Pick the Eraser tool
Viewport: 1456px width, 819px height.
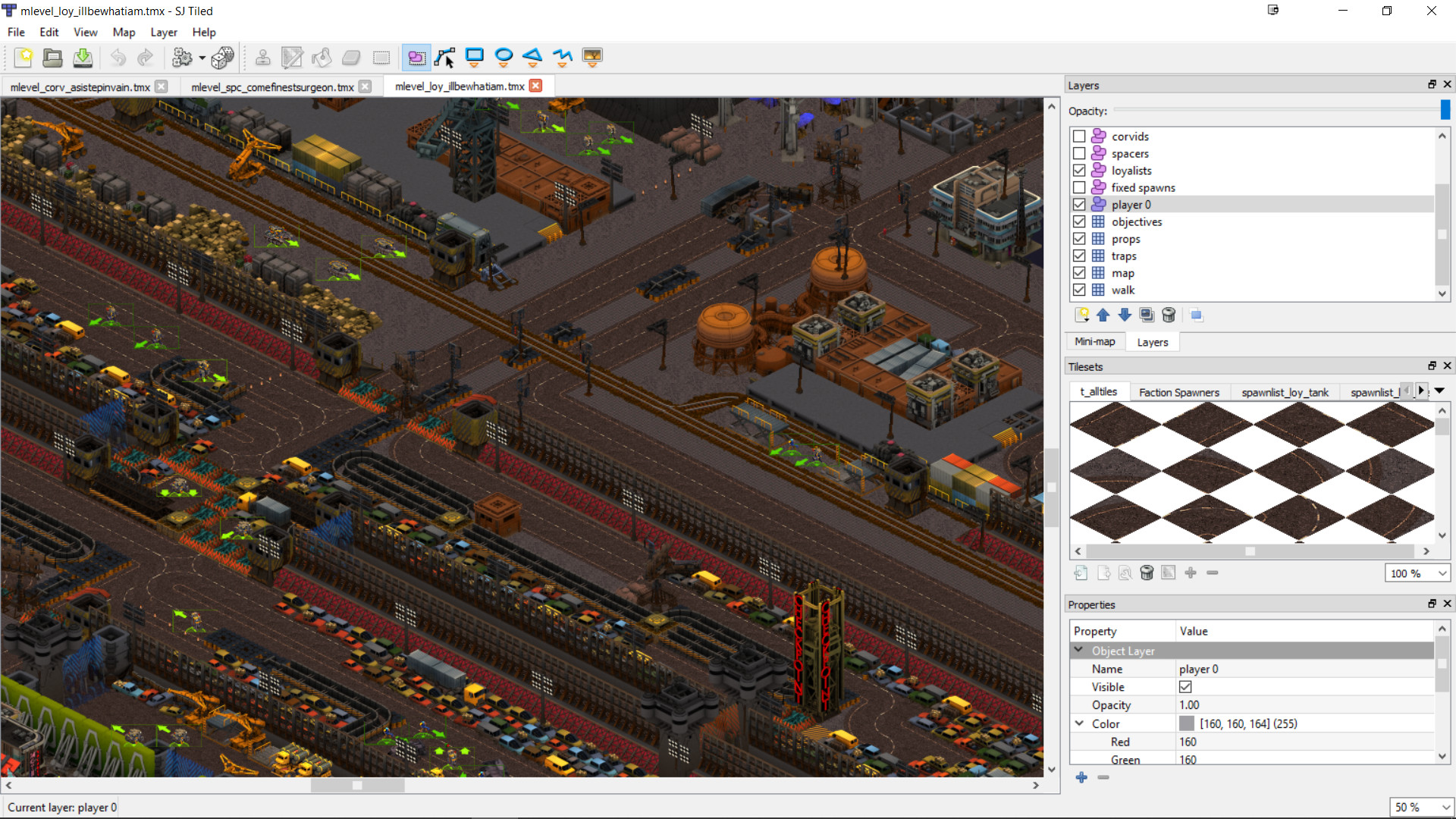351,57
